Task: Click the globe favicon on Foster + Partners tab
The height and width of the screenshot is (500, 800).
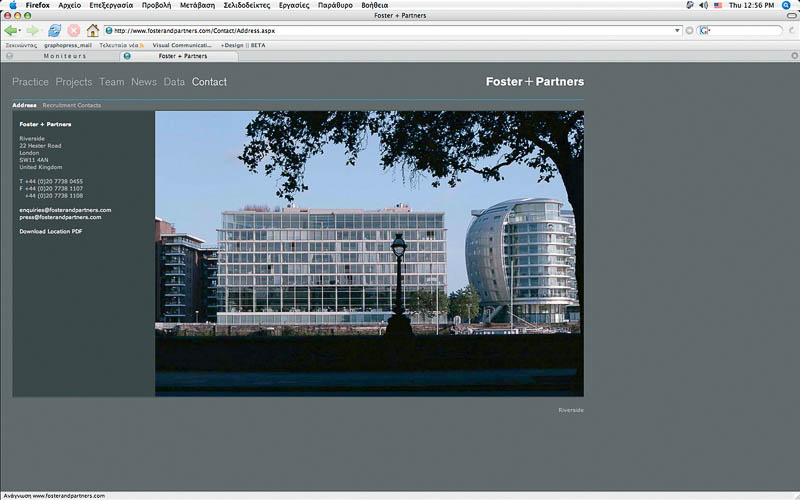Action: [x=127, y=56]
